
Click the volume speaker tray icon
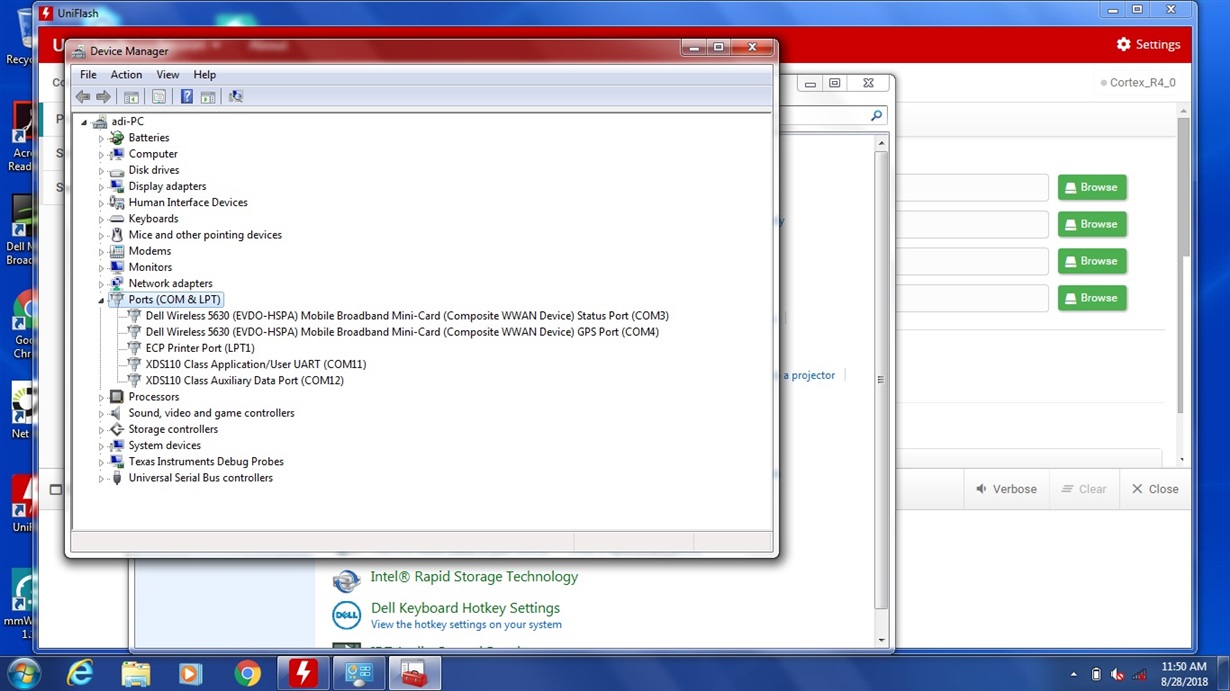click(1117, 675)
